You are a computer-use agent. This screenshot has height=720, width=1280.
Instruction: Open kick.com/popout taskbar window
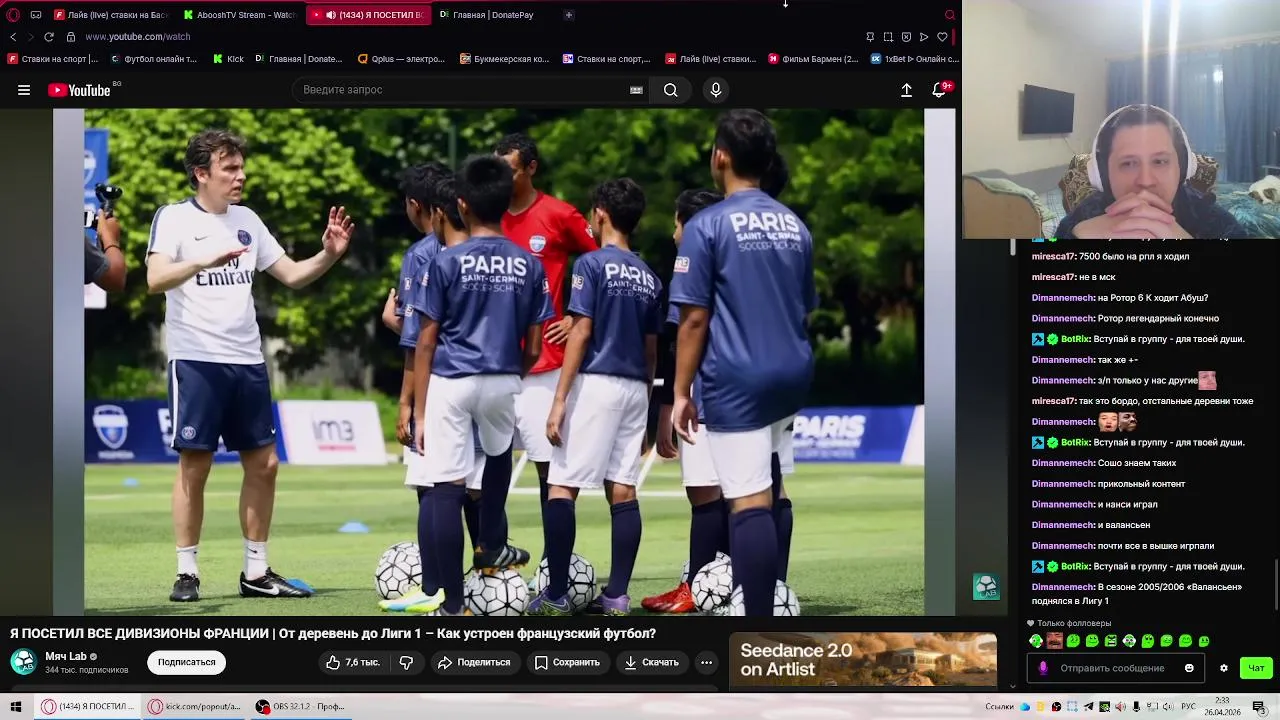(194, 706)
